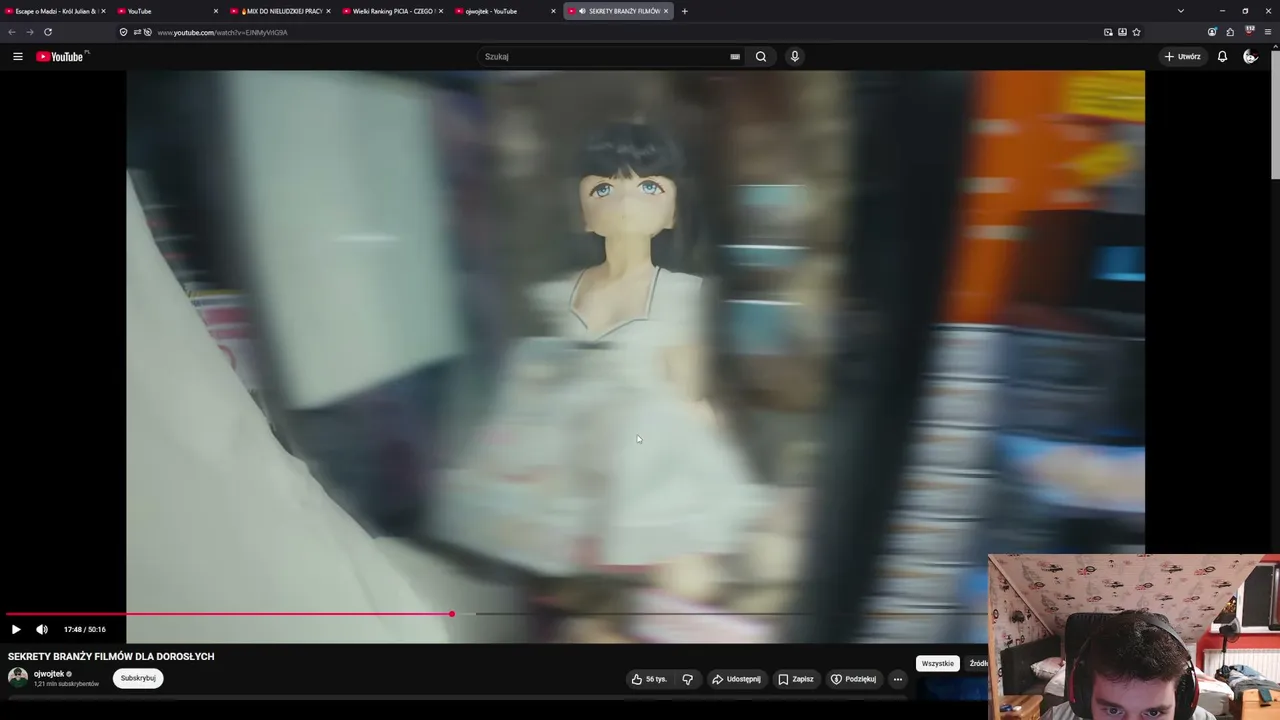Viewport: 1280px width, 720px height.
Task: Open the browser extensions puzzle icon
Action: (1230, 32)
